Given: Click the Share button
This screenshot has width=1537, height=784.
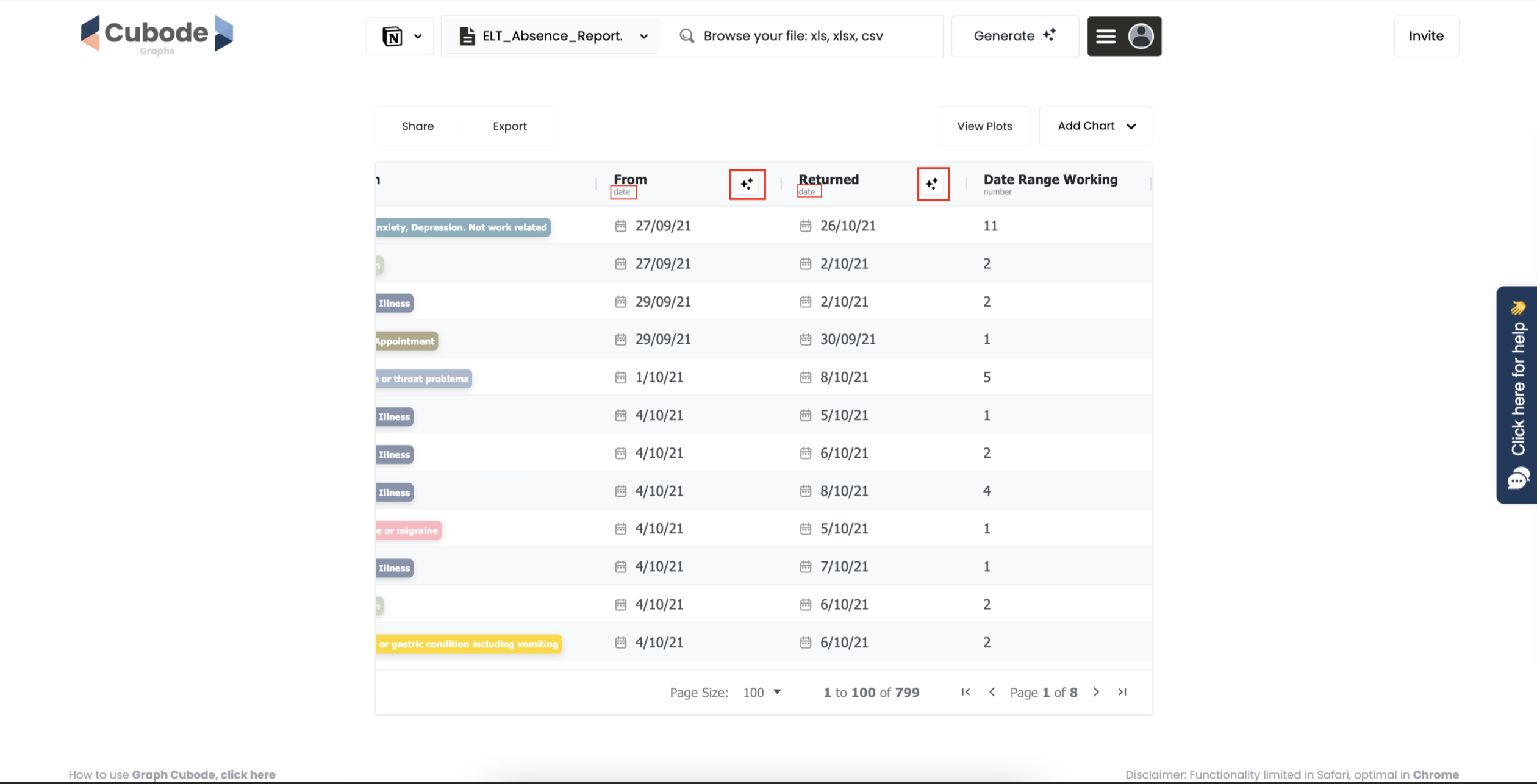Looking at the screenshot, I should [418, 126].
